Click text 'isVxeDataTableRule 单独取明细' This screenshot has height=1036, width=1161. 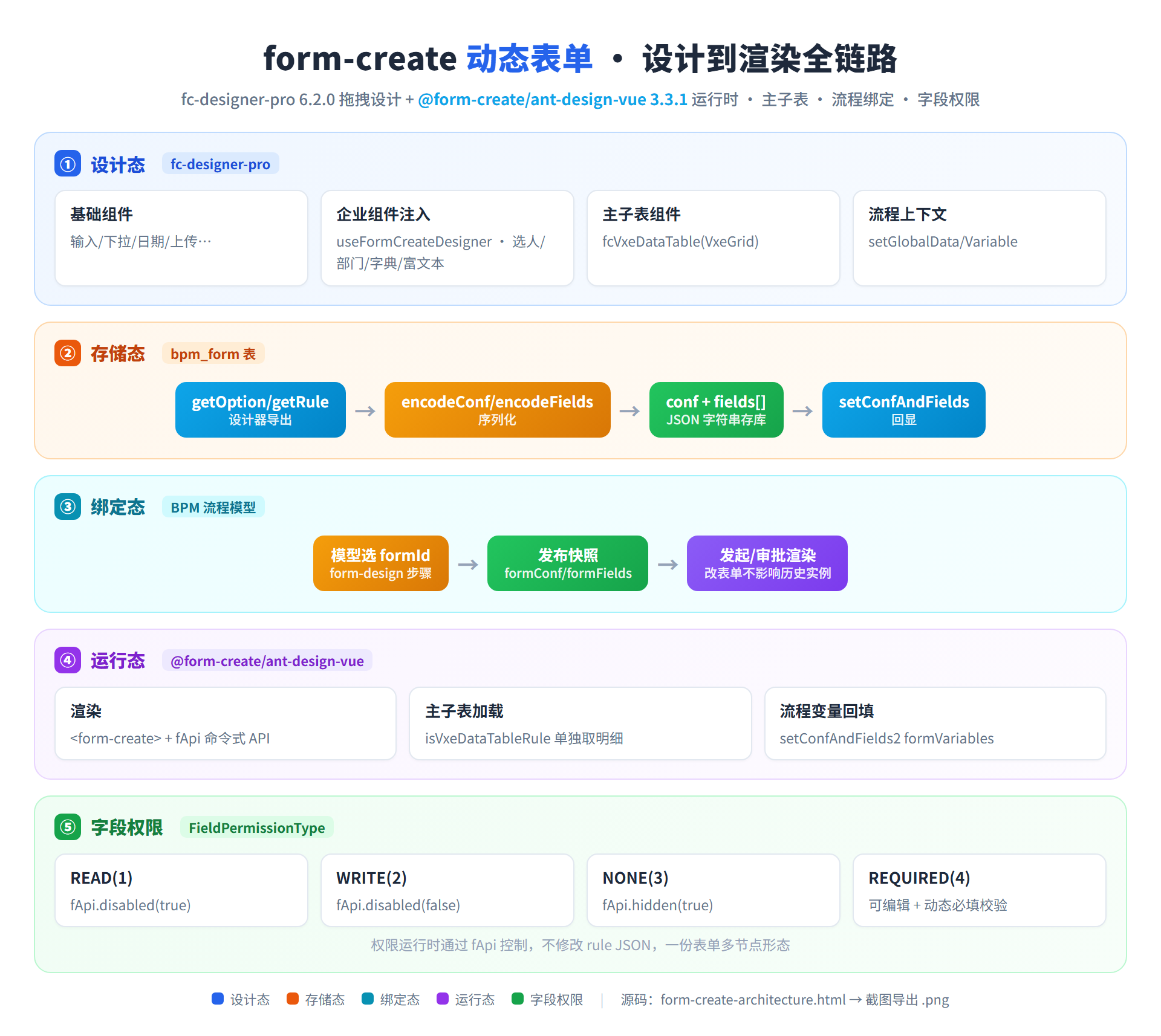[524, 739]
